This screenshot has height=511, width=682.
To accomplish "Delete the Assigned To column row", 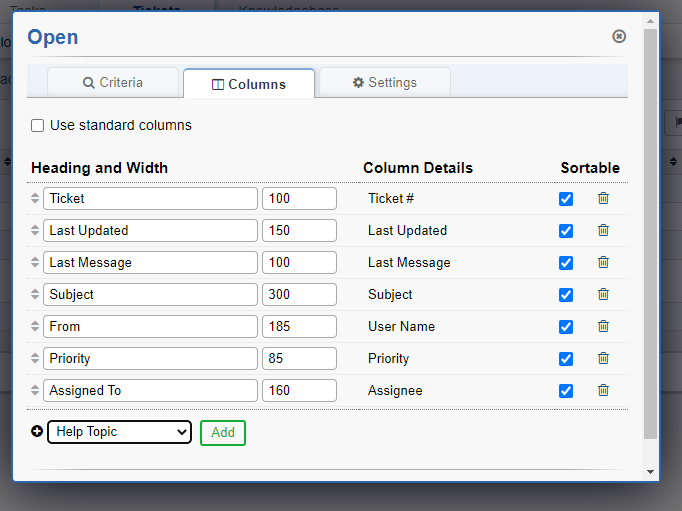I will (603, 391).
